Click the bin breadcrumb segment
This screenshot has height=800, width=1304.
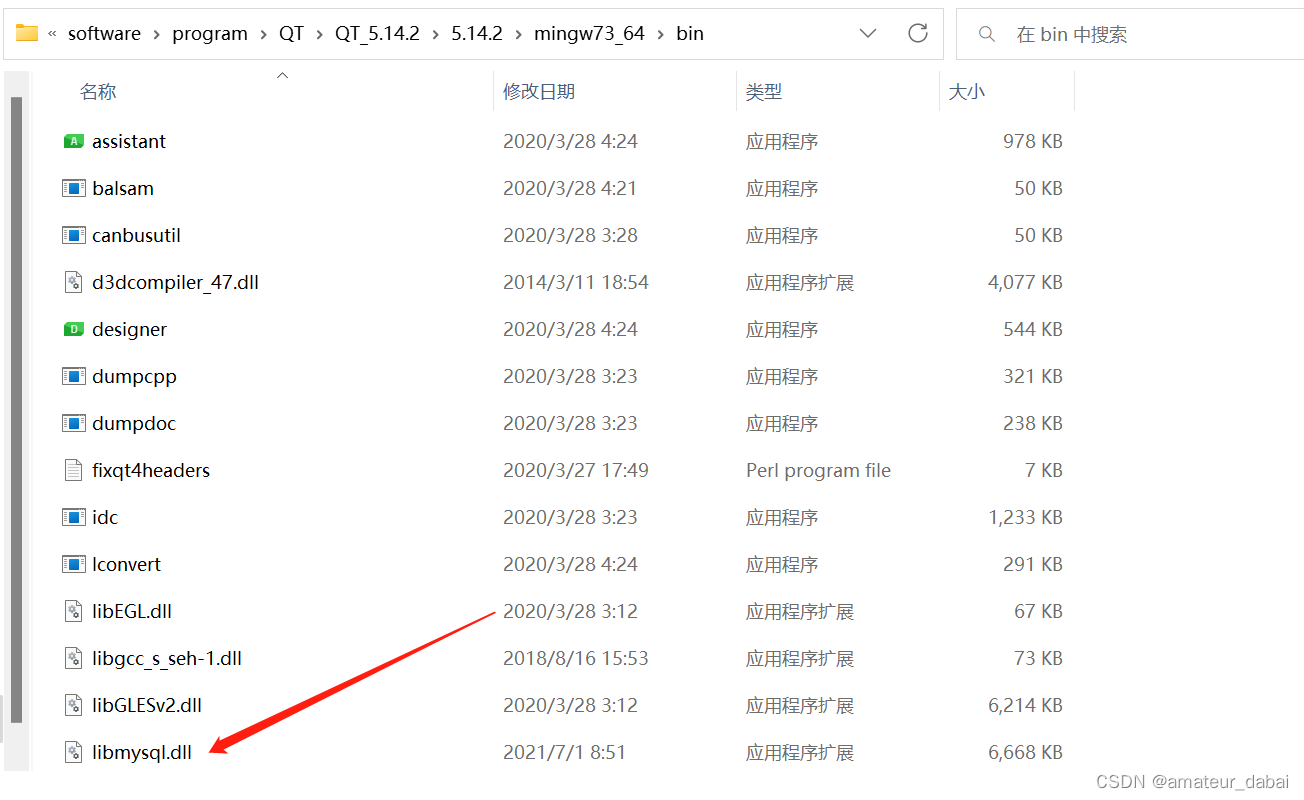click(x=690, y=33)
